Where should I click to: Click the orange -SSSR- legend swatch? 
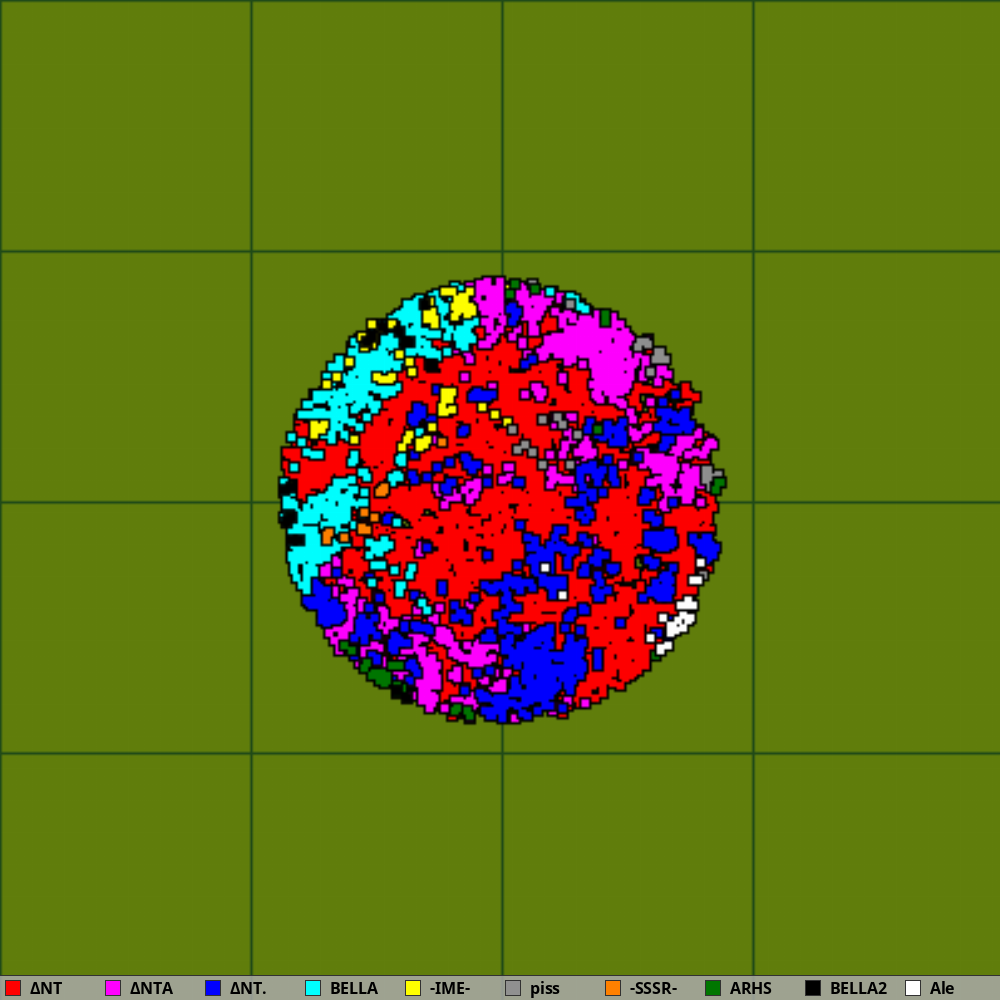point(613,988)
